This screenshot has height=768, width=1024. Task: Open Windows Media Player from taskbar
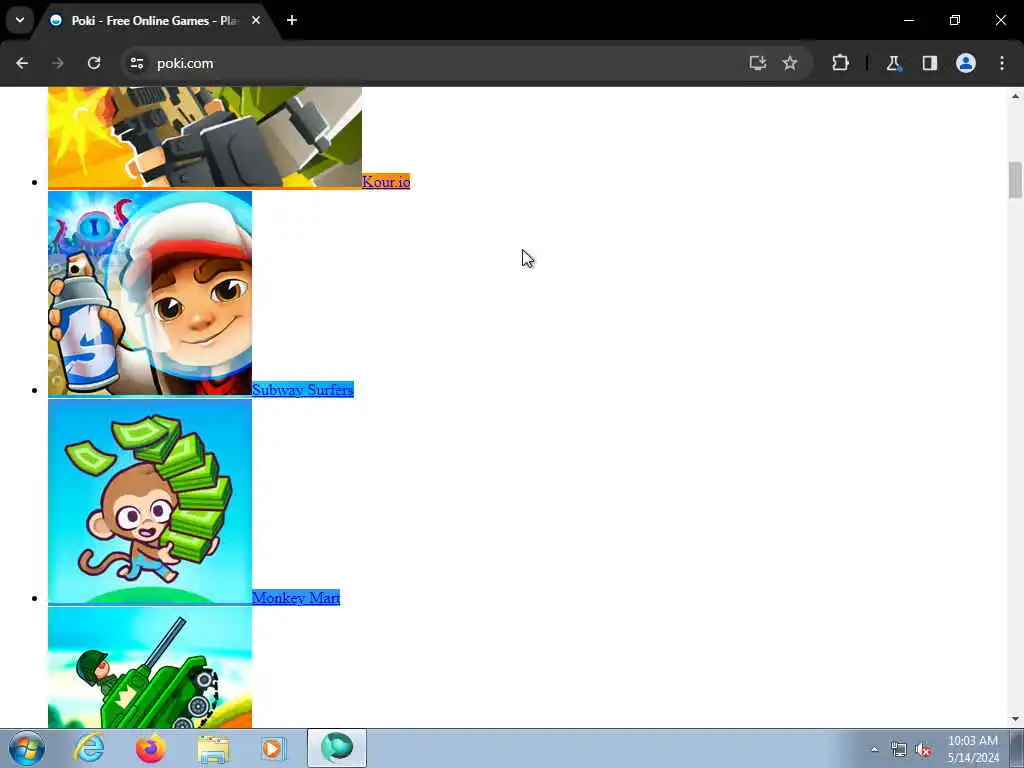click(x=273, y=748)
